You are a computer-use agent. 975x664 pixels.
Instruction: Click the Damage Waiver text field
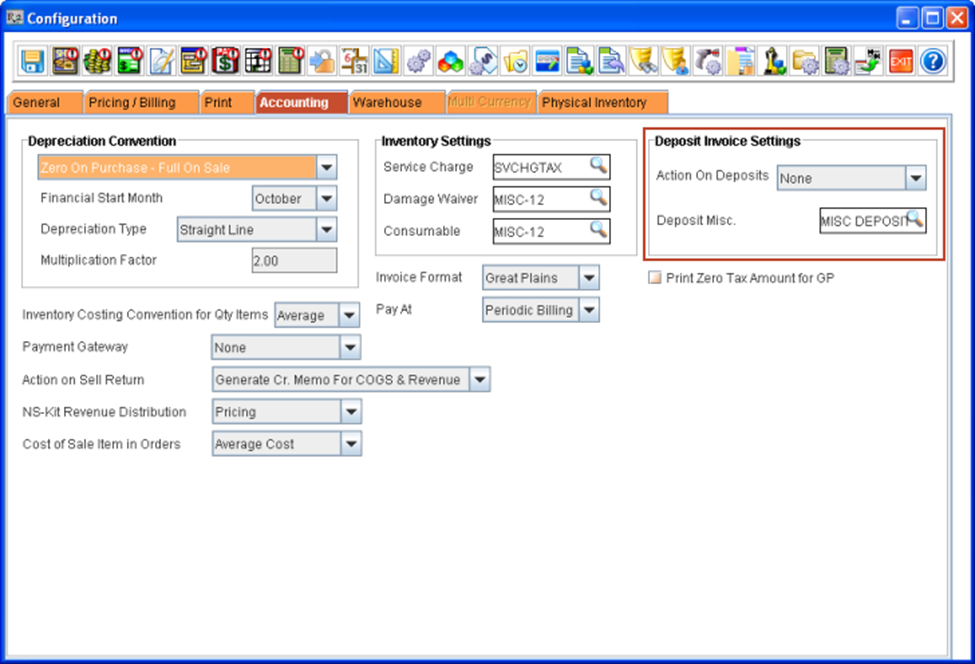coord(540,200)
